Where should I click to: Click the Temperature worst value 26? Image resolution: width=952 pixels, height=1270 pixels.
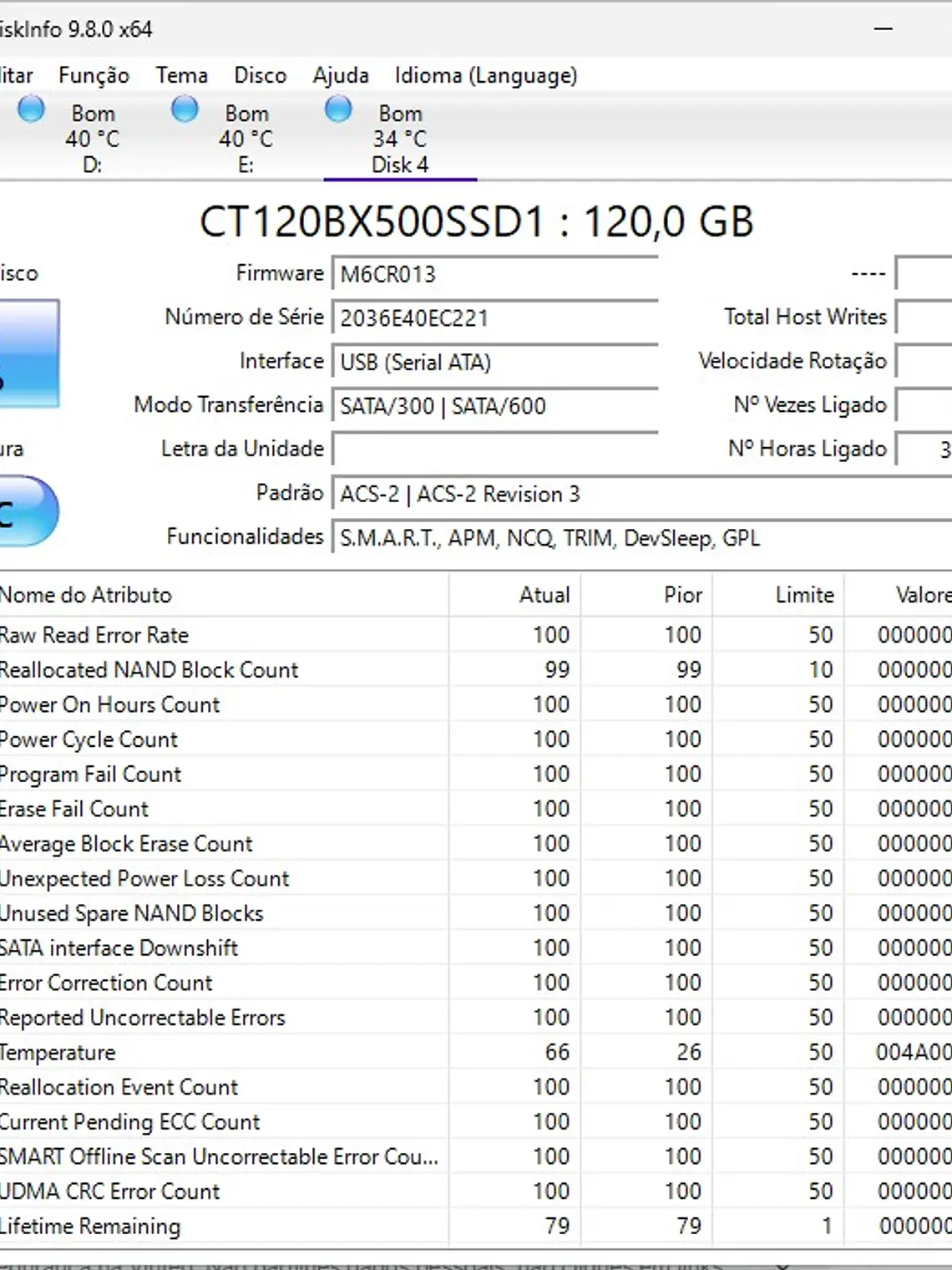point(689,1052)
